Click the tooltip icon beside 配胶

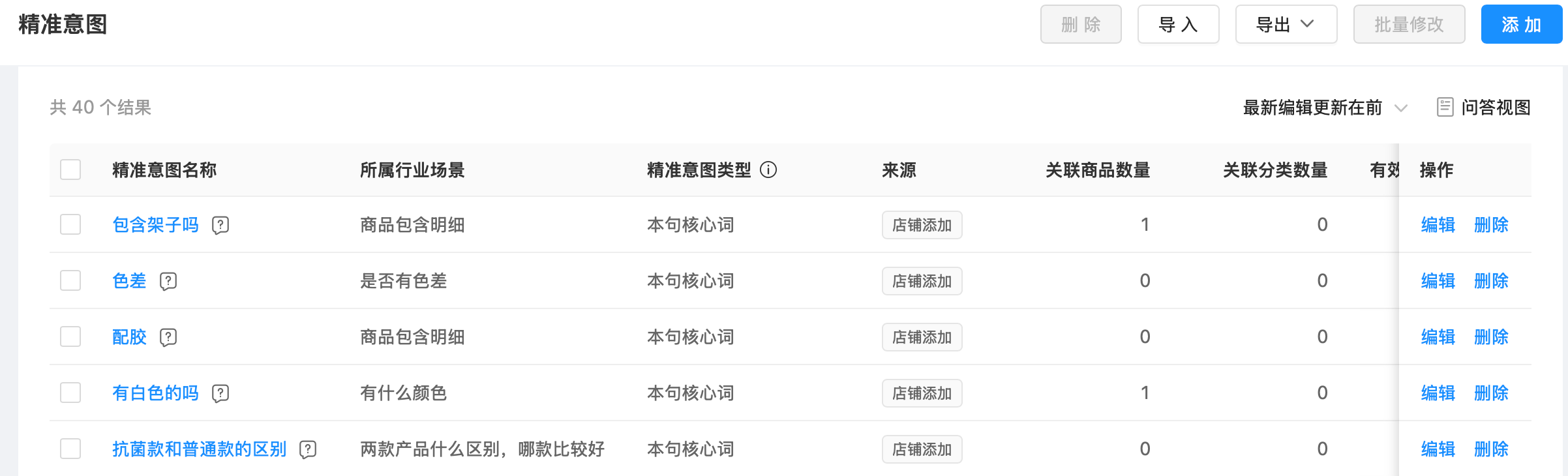point(168,337)
